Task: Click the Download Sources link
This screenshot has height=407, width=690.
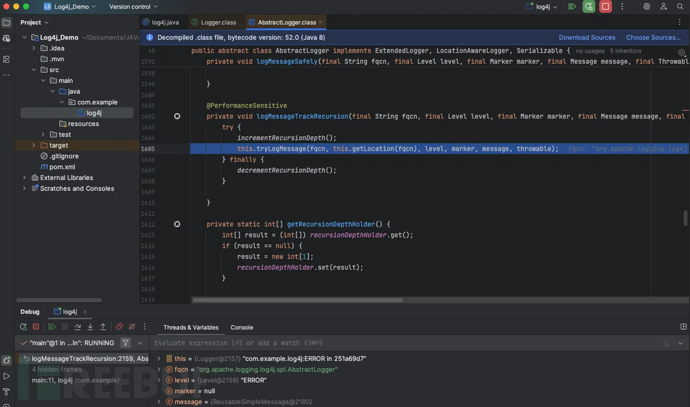Action: [586, 37]
